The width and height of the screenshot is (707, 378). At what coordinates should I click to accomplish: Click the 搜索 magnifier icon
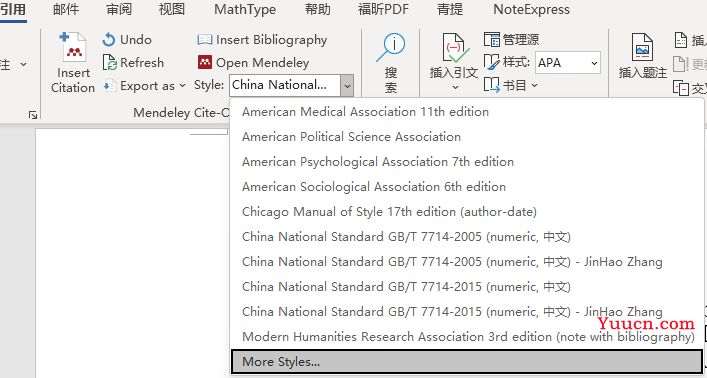[391, 48]
